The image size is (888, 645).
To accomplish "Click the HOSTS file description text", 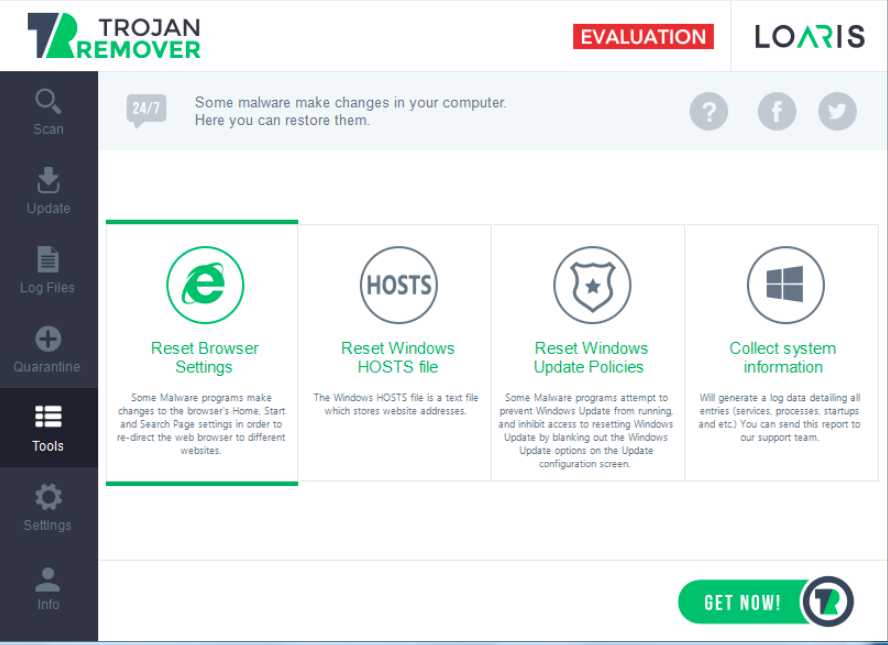I will tap(396, 404).
